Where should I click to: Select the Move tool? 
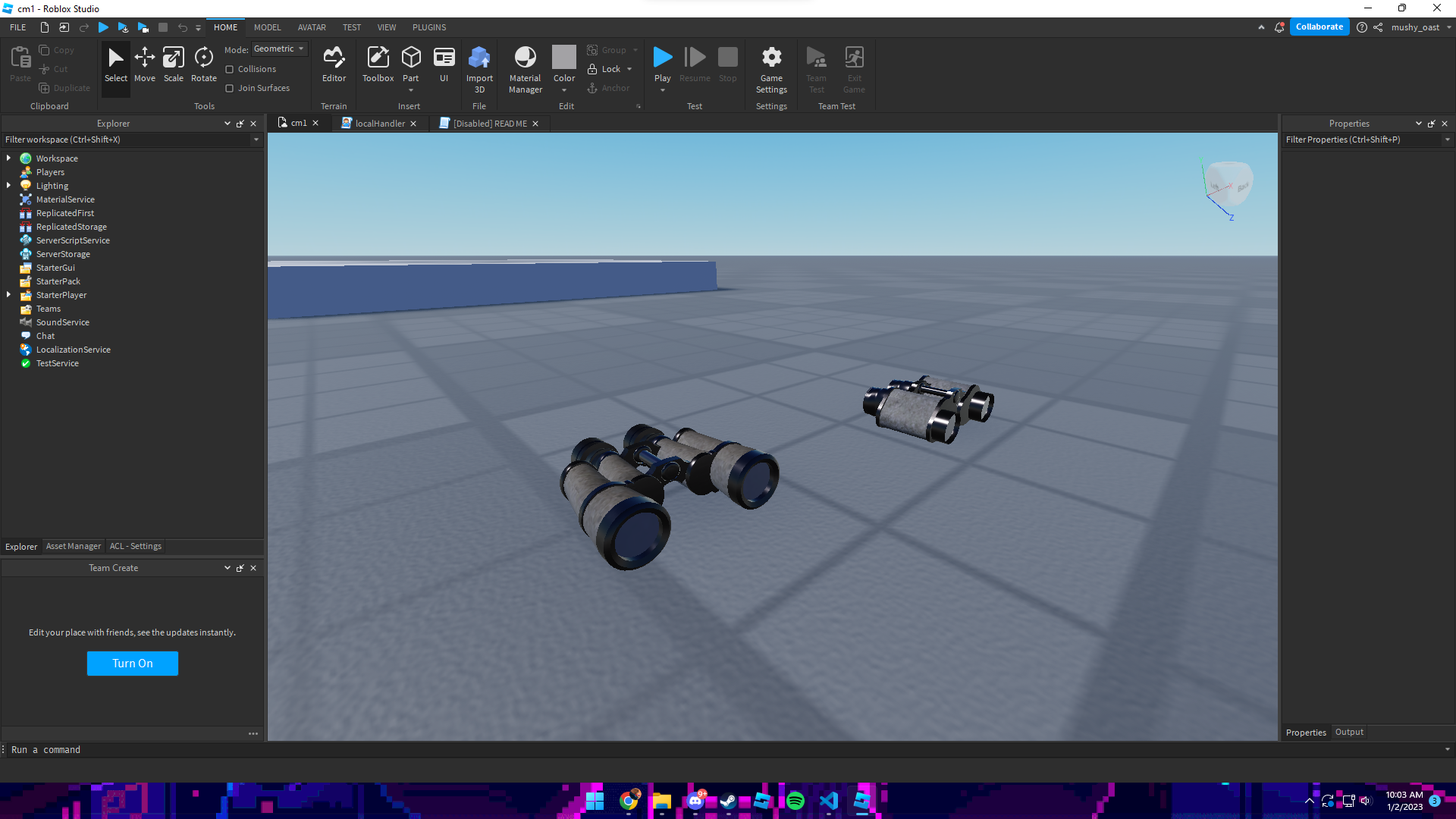[x=144, y=64]
